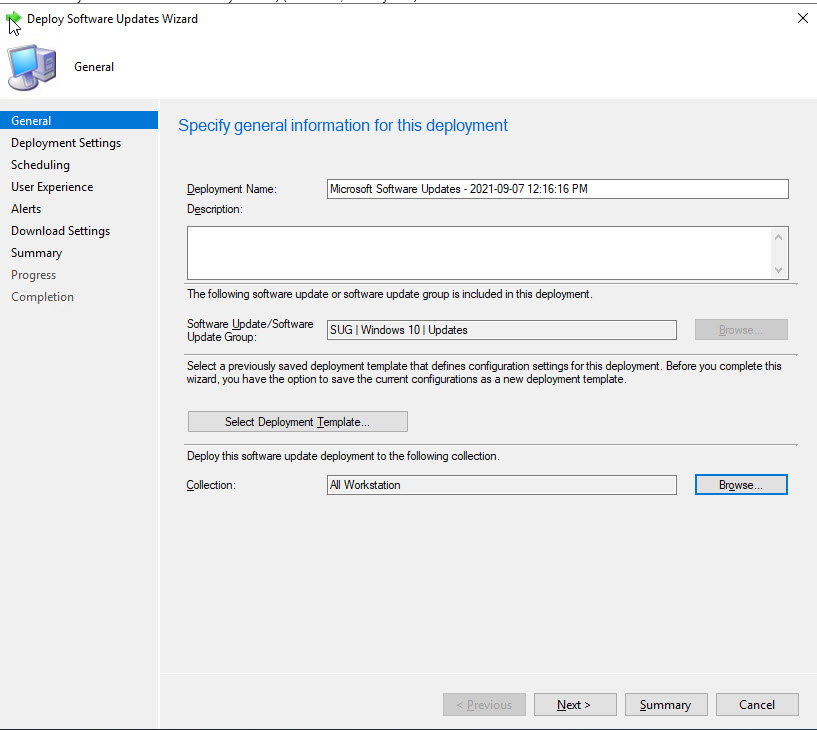Click inside the Description text box
The image size is (817, 730).
(480, 252)
